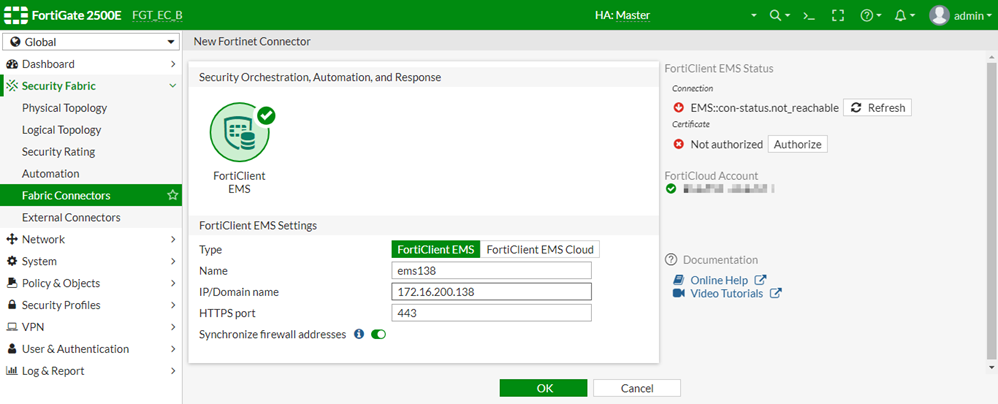
Task: Open the search magnifier in header
Action: 775,16
